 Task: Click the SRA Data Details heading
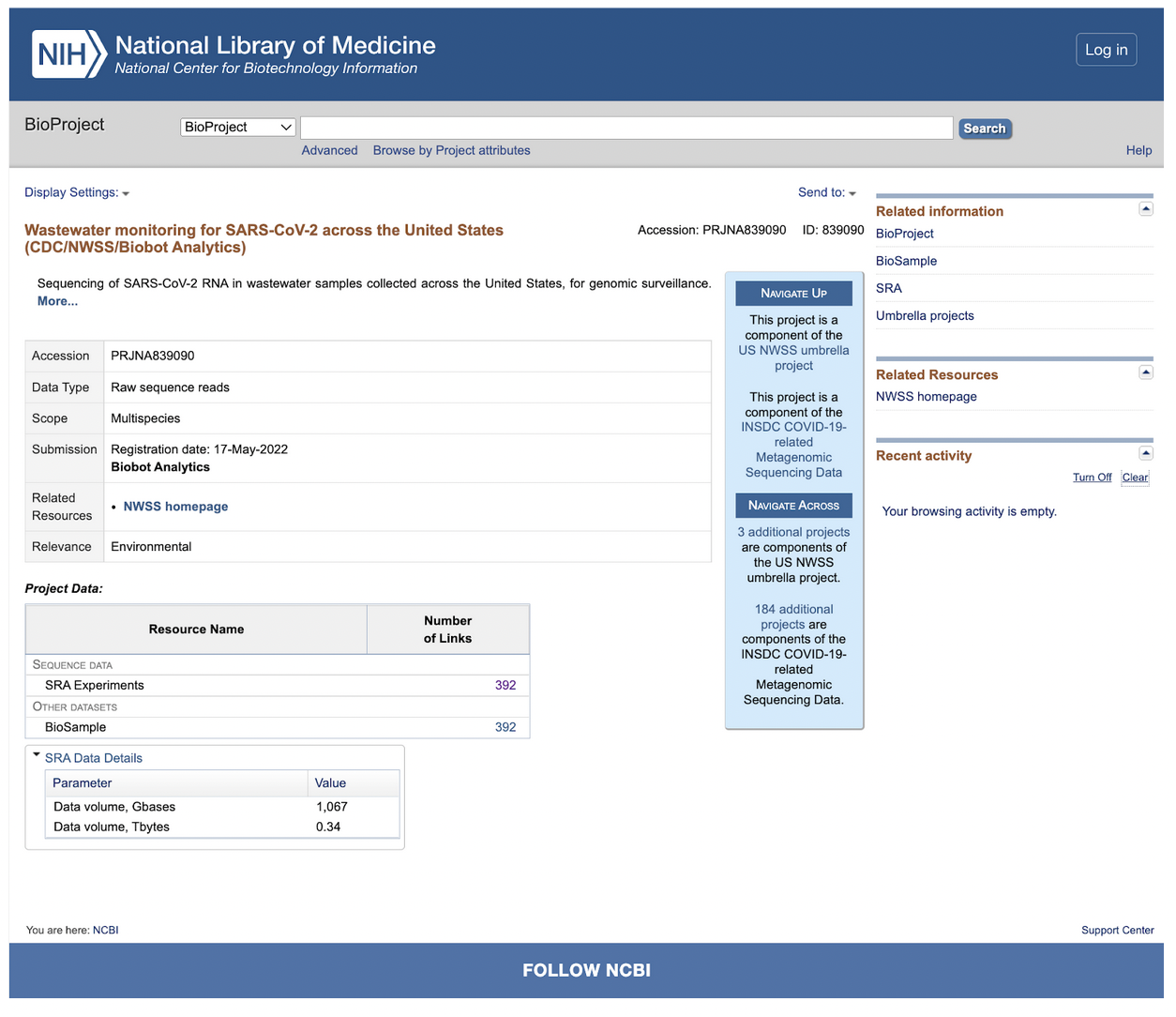point(94,758)
